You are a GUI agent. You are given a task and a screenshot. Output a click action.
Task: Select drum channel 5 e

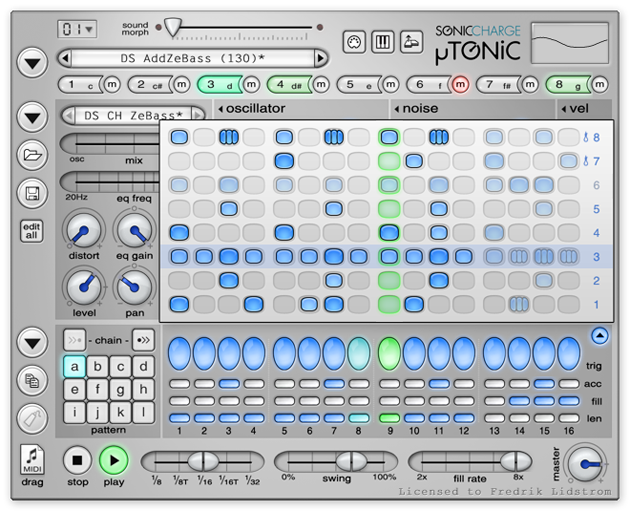359,84
